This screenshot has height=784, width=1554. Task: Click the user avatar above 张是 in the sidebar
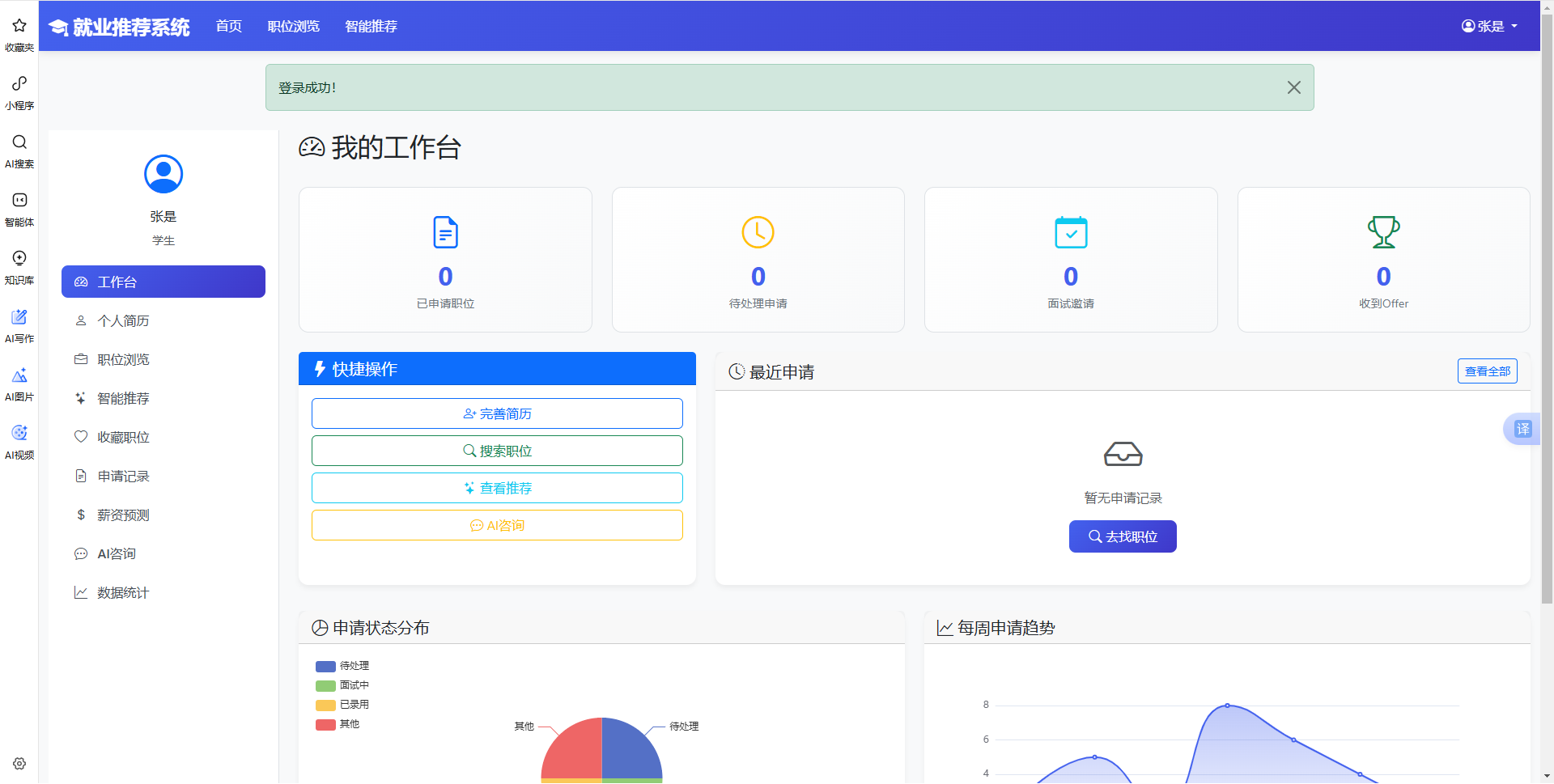(163, 173)
